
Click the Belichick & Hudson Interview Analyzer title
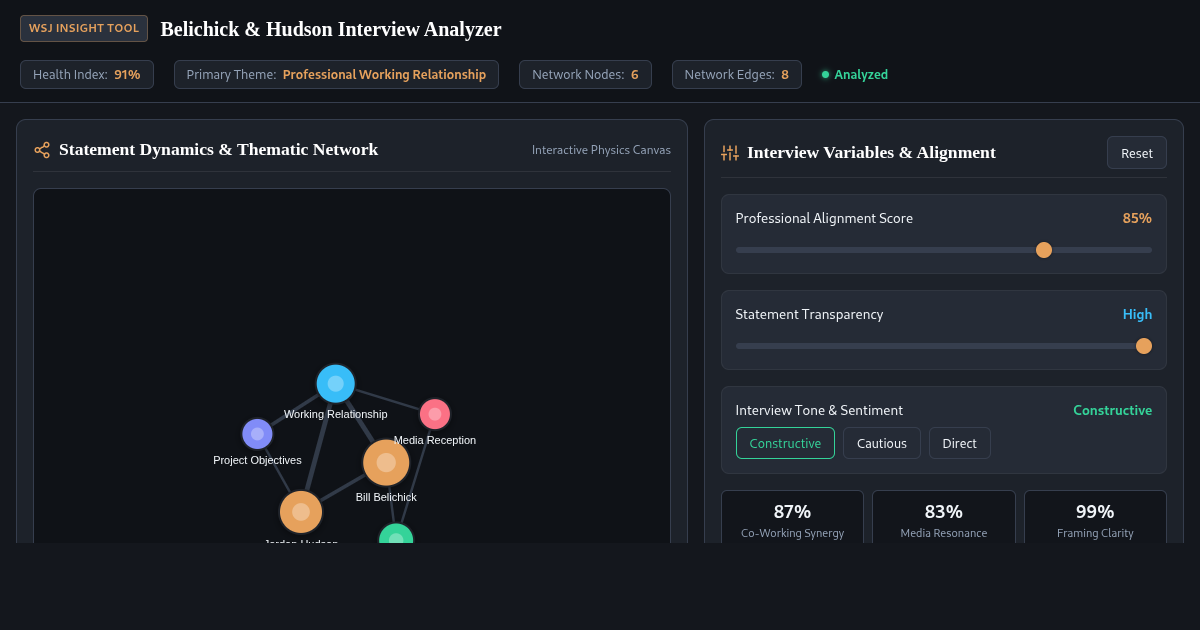tap(331, 29)
